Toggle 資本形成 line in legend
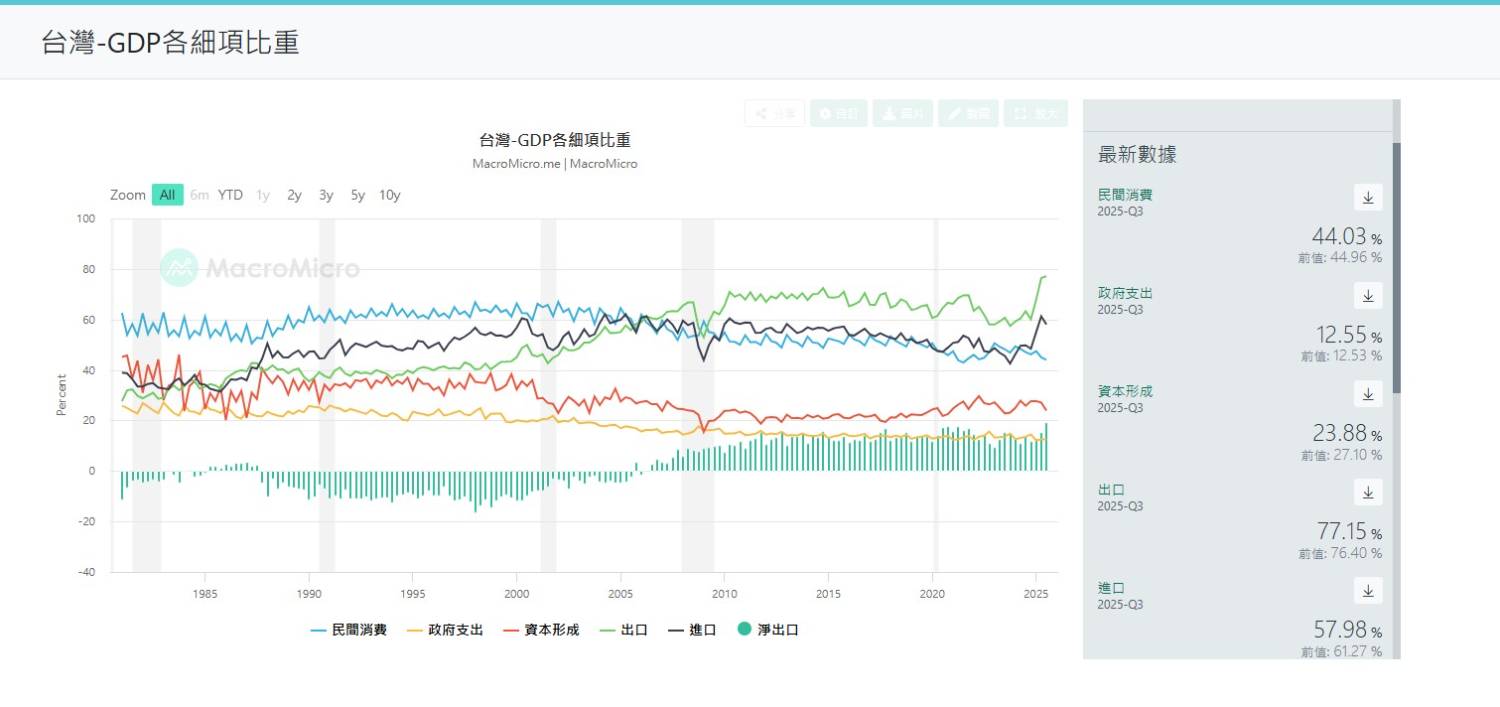Image resolution: width=1500 pixels, height=707 pixels. pyautogui.click(x=541, y=630)
